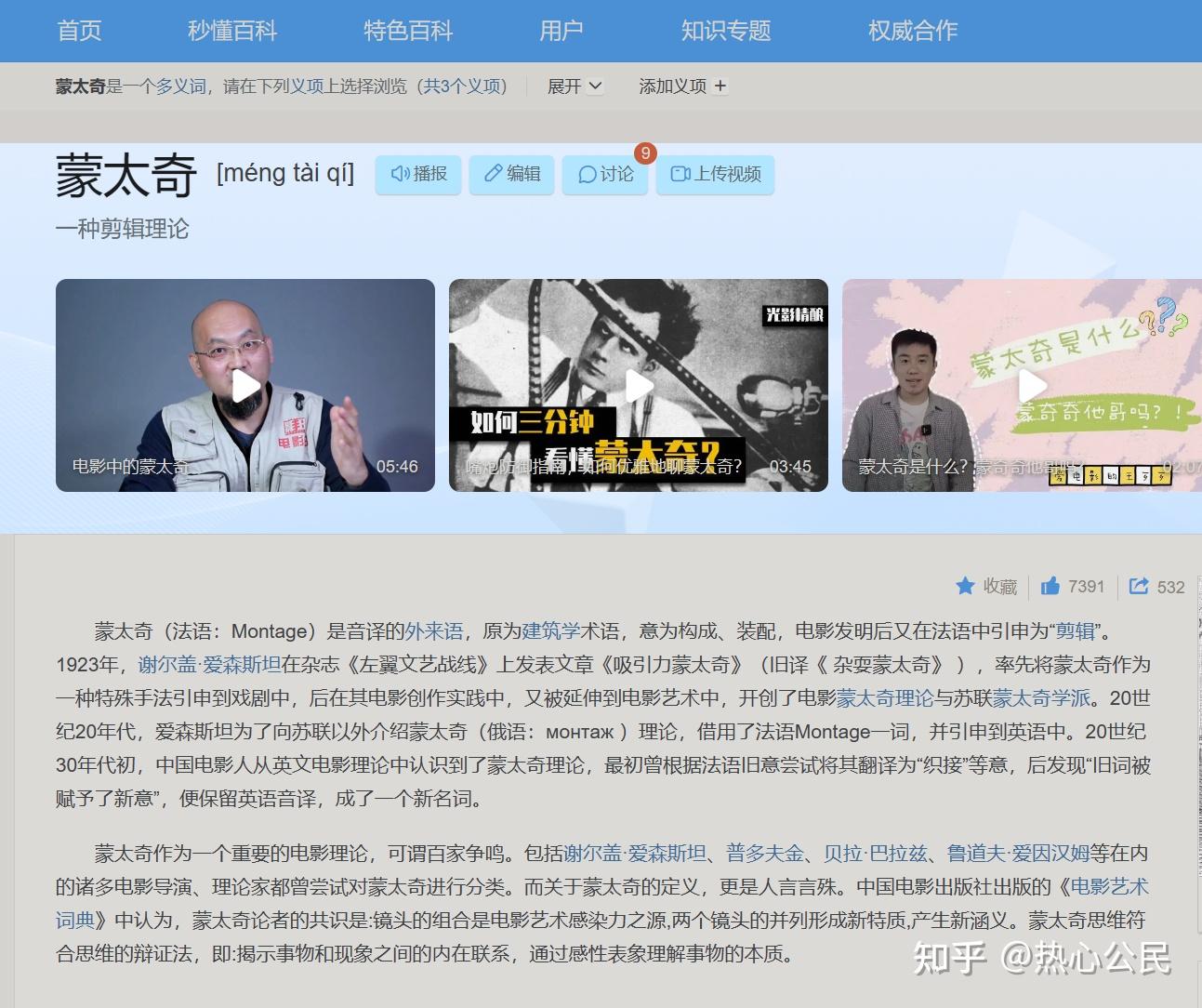Follow the 多义词 link

coord(180,86)
